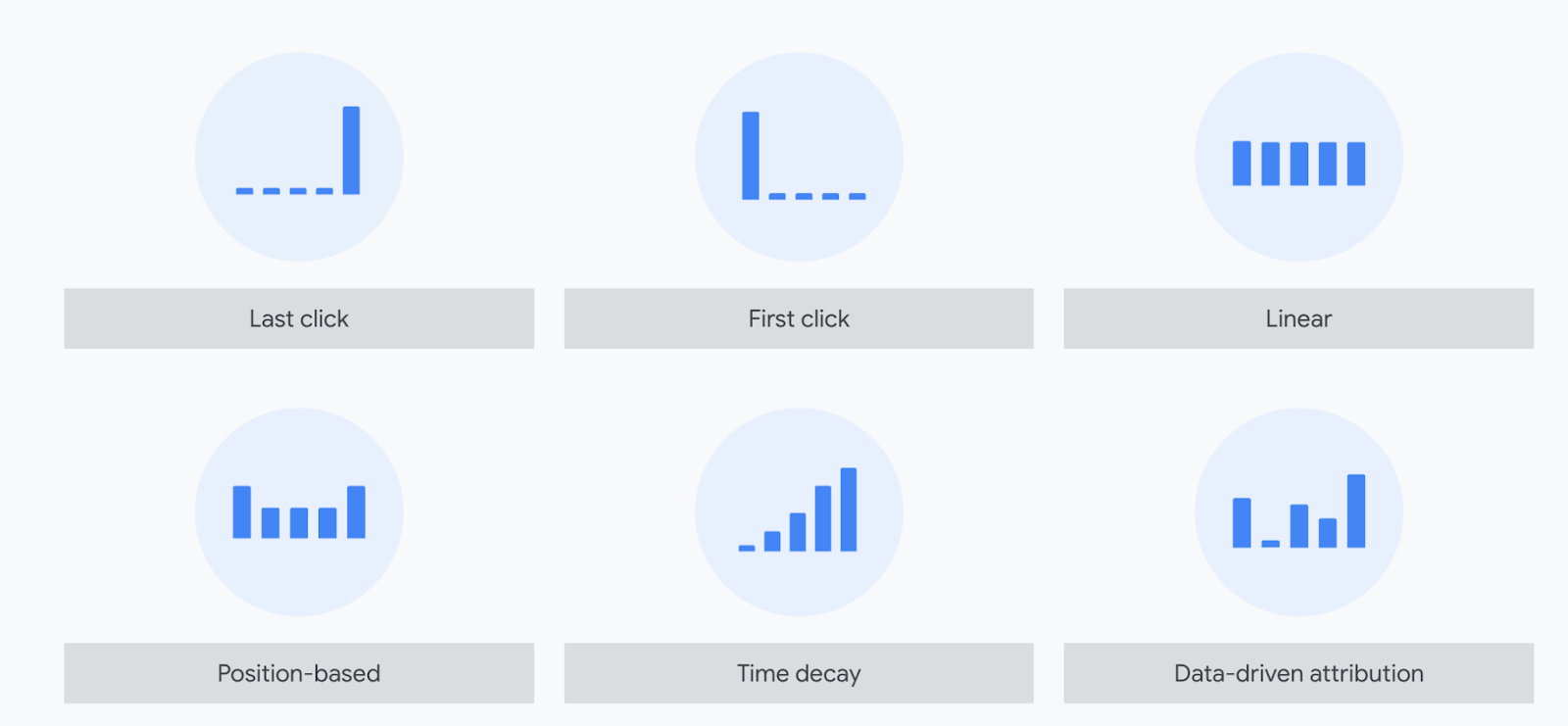Click the tallest bar in Time decay chart
Viewport: 1568px width, 726px height.
[x=849, y=509]
